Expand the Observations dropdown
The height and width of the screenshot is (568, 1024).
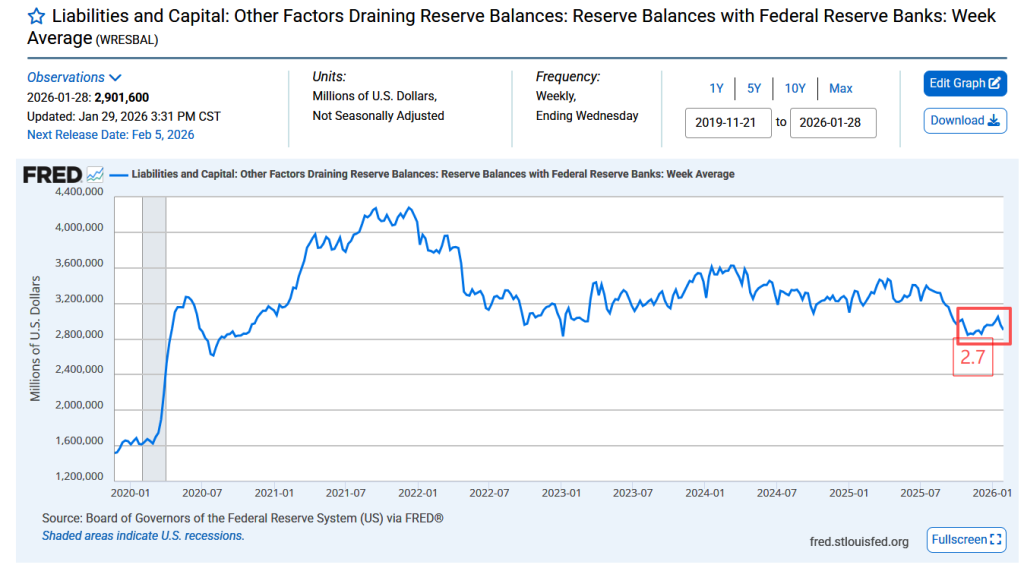74,77
